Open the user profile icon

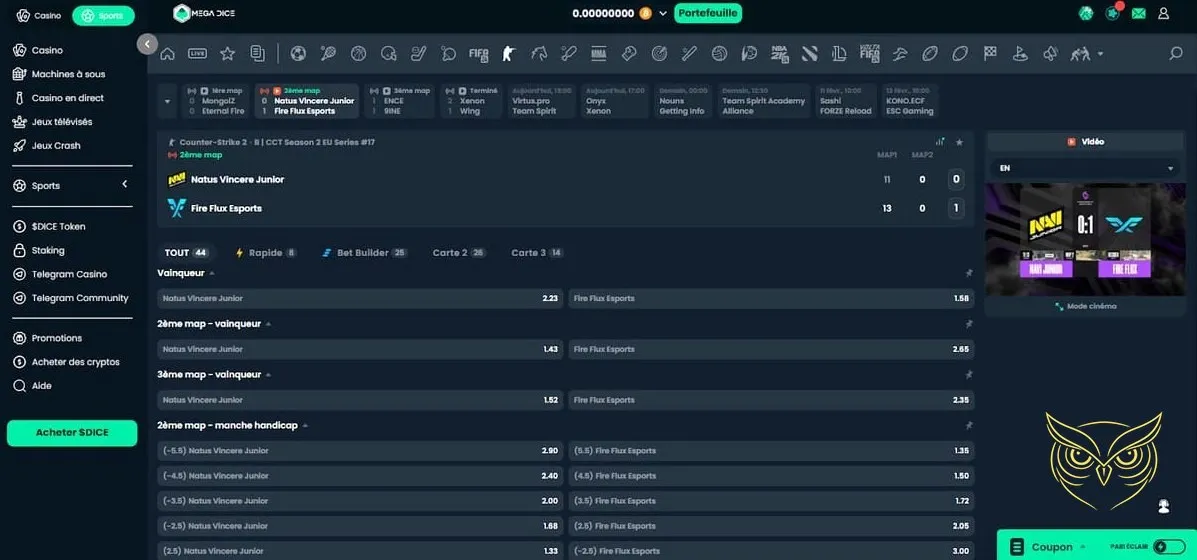coord(1163,13)
